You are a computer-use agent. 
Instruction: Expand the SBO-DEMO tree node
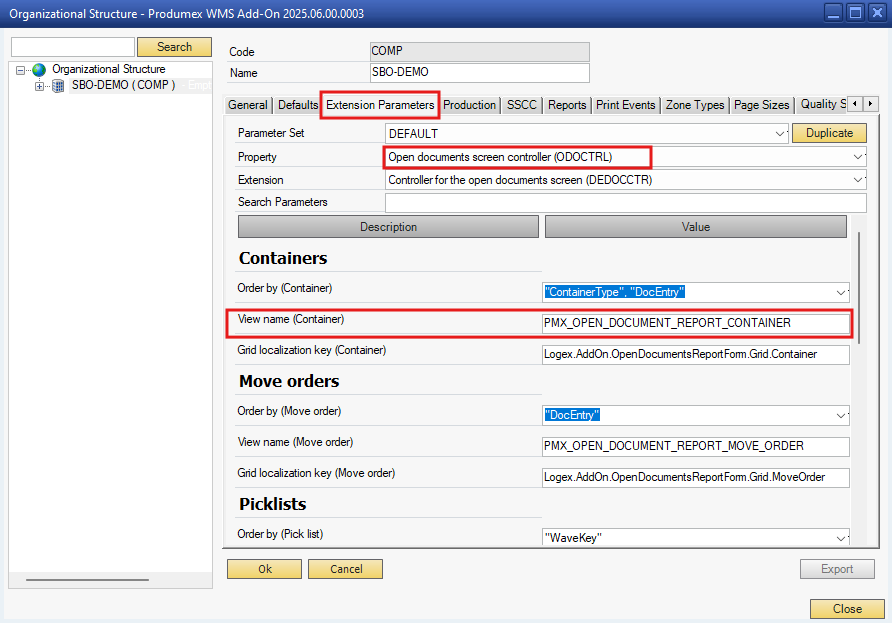[x=39, y=85]
